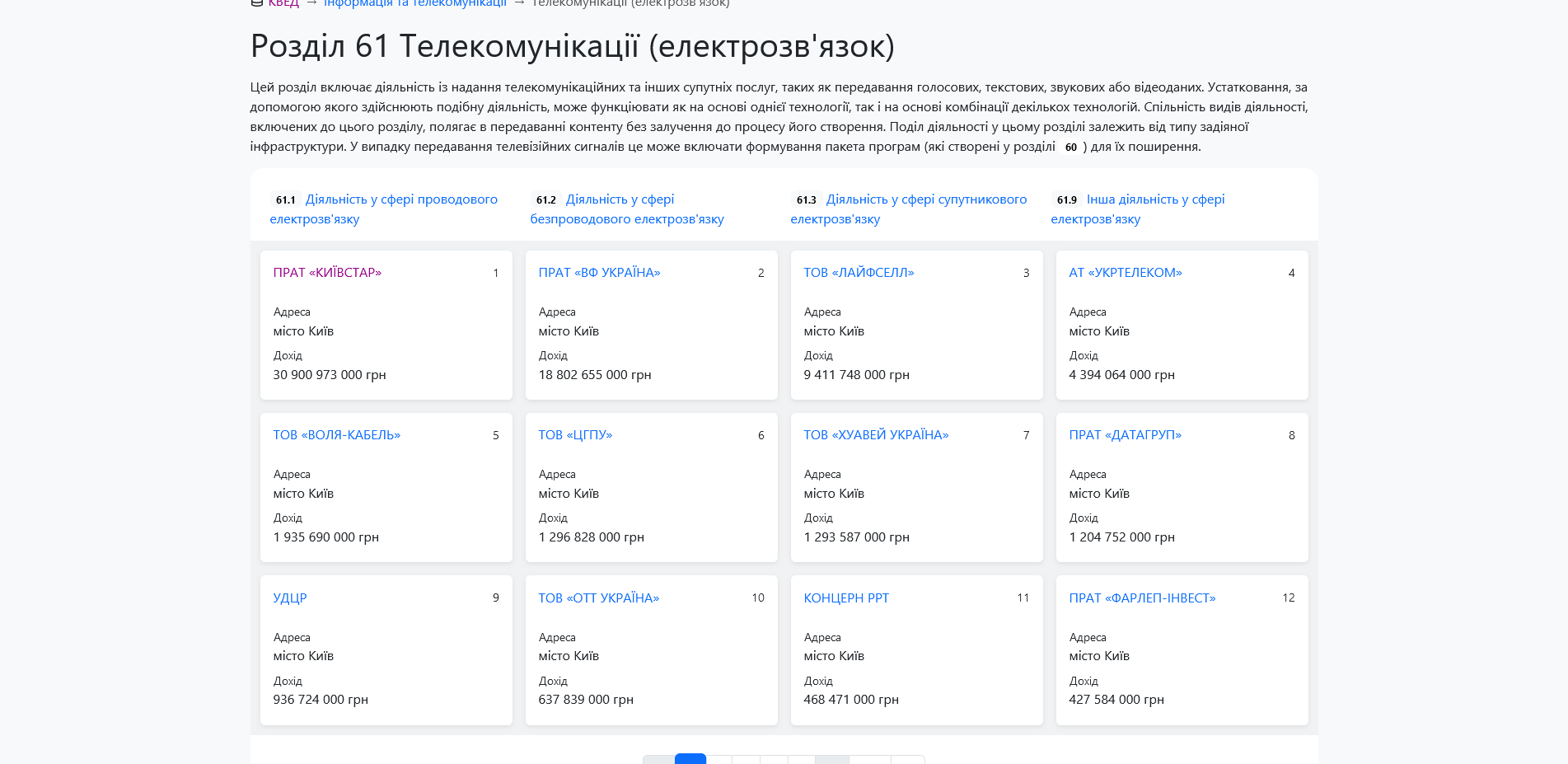Open section 61.9 Інша діяльність link
The image size is (1568, 764).
[1138, 209]
